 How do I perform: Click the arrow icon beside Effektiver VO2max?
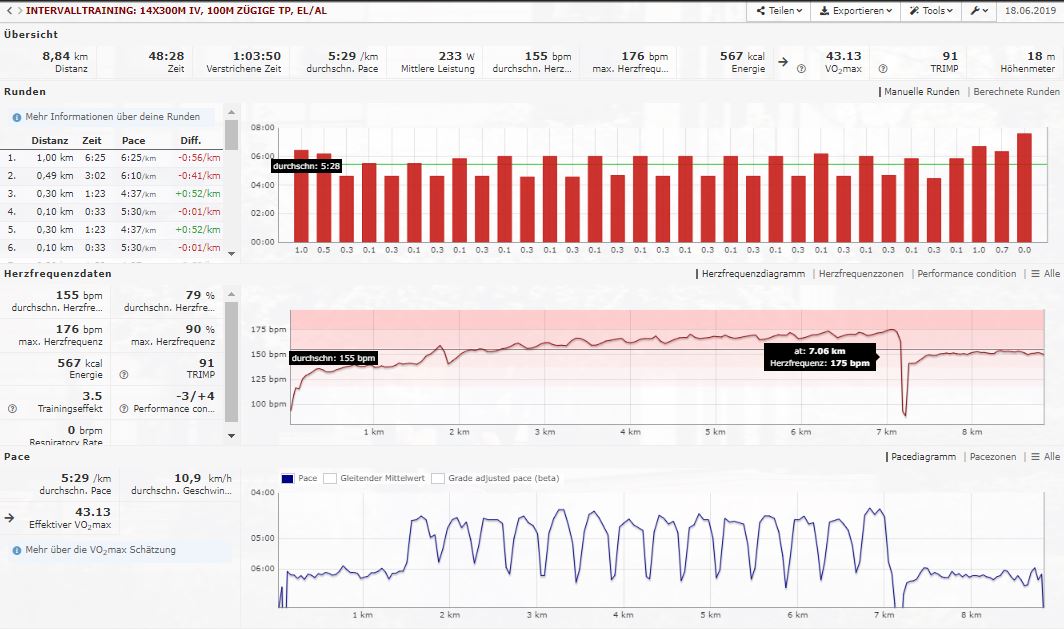(10, 518)
